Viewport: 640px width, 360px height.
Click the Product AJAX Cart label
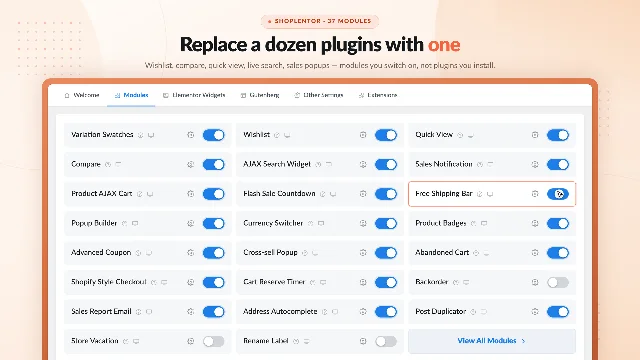pyautogui.click(x=102, y=194)
